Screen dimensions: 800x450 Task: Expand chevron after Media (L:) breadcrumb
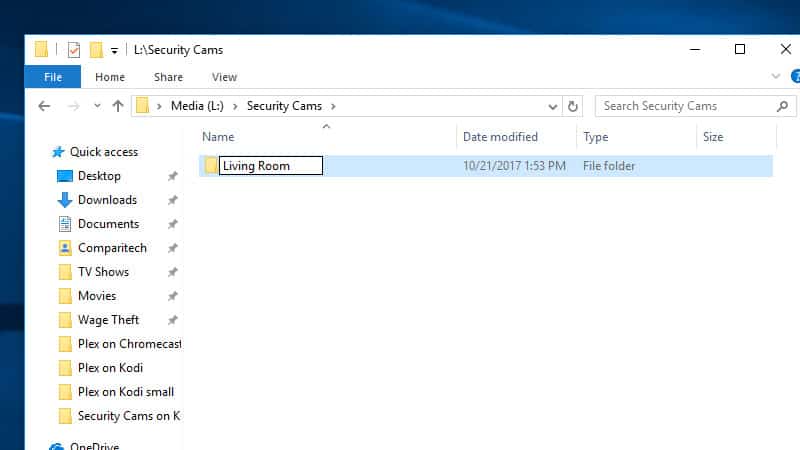(x=235, y=107)
